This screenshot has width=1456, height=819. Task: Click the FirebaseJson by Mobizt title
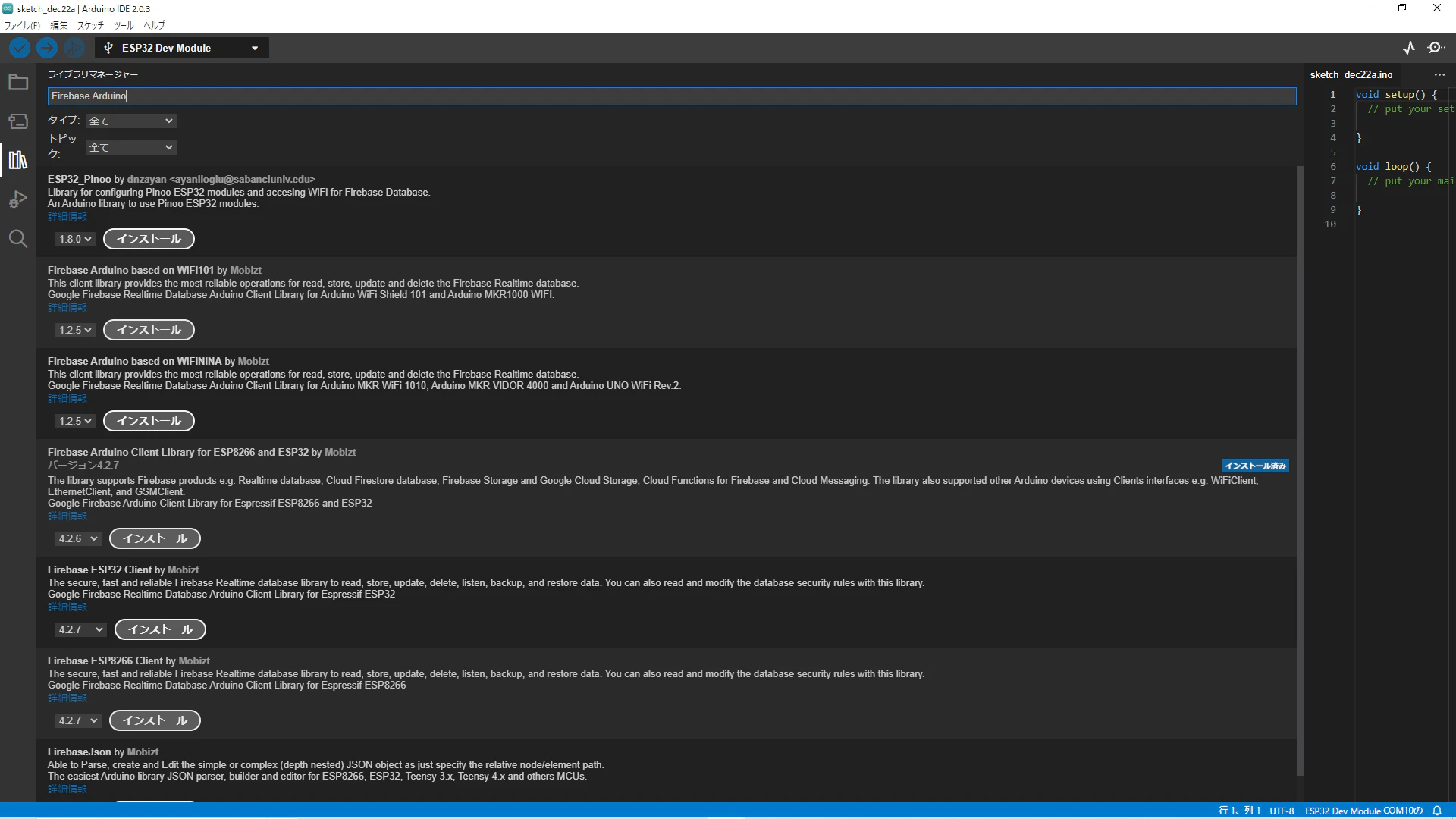103,752
